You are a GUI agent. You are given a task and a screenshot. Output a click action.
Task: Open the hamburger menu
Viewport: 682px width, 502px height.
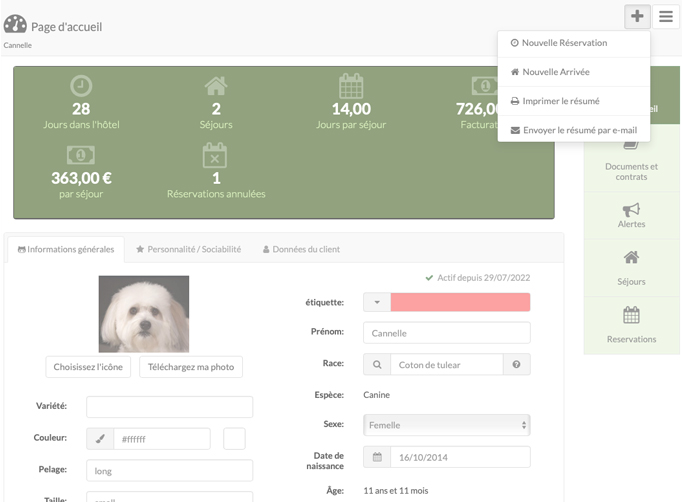tap(665, 17)
